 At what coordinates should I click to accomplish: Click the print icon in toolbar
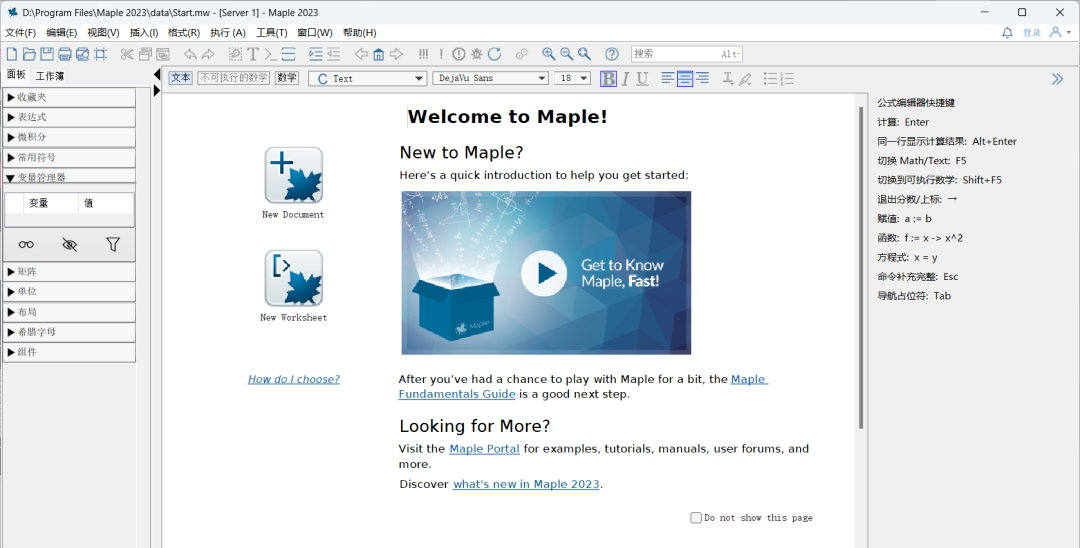click(65, 54)
